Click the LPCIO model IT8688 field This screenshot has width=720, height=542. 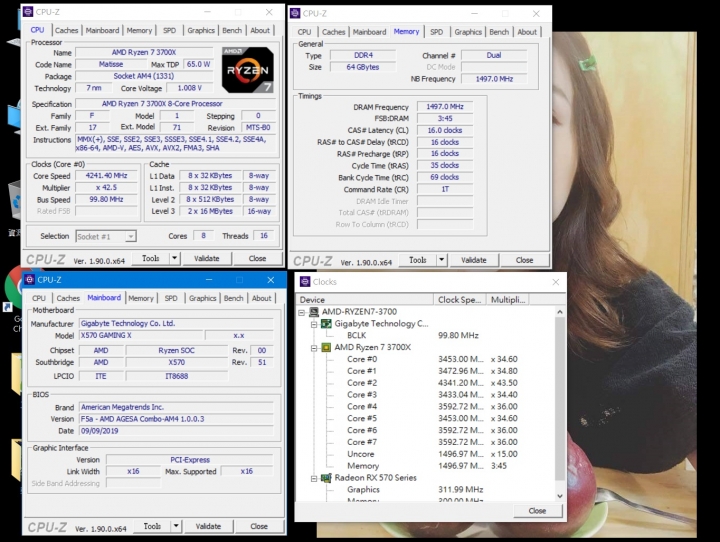[177, 376]
